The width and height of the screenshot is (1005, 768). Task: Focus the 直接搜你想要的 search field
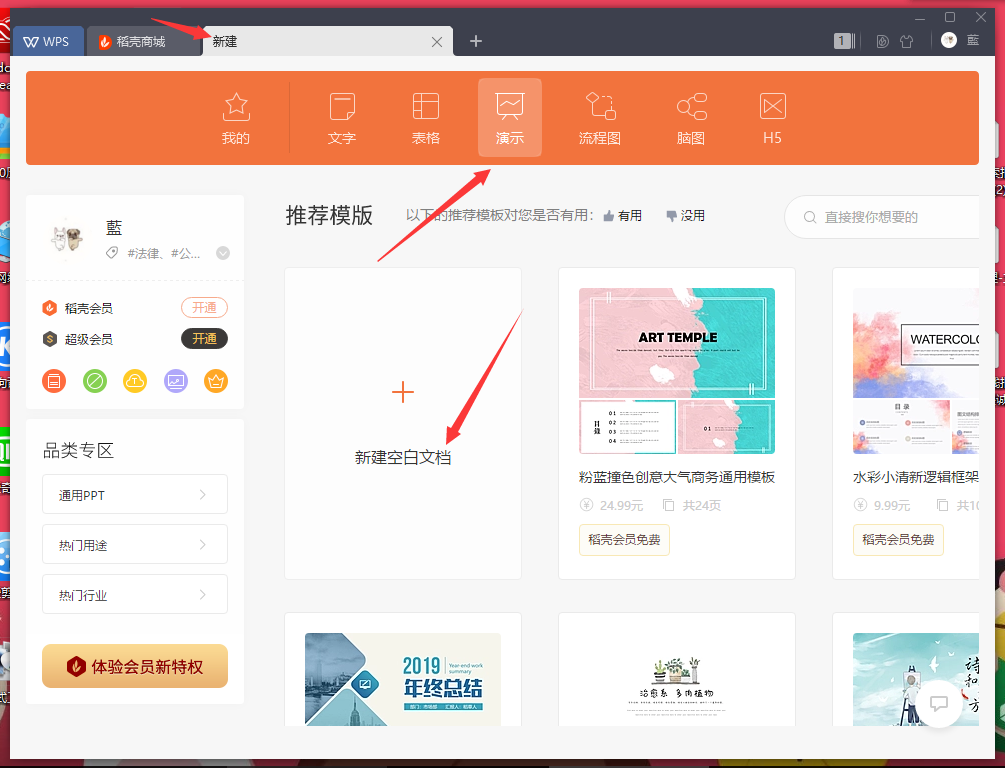882,217
